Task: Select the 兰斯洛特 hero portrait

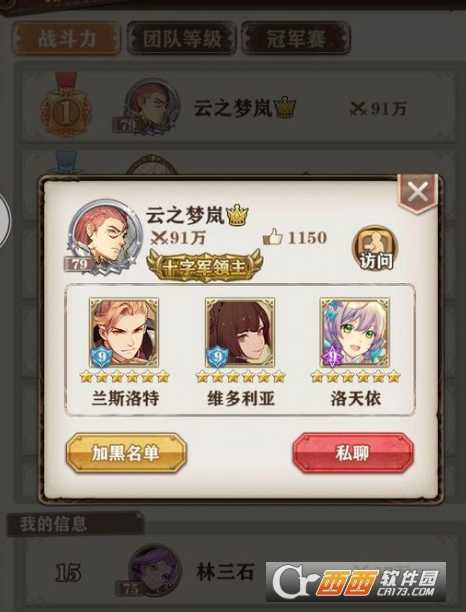Action: (x=124, y=332)
